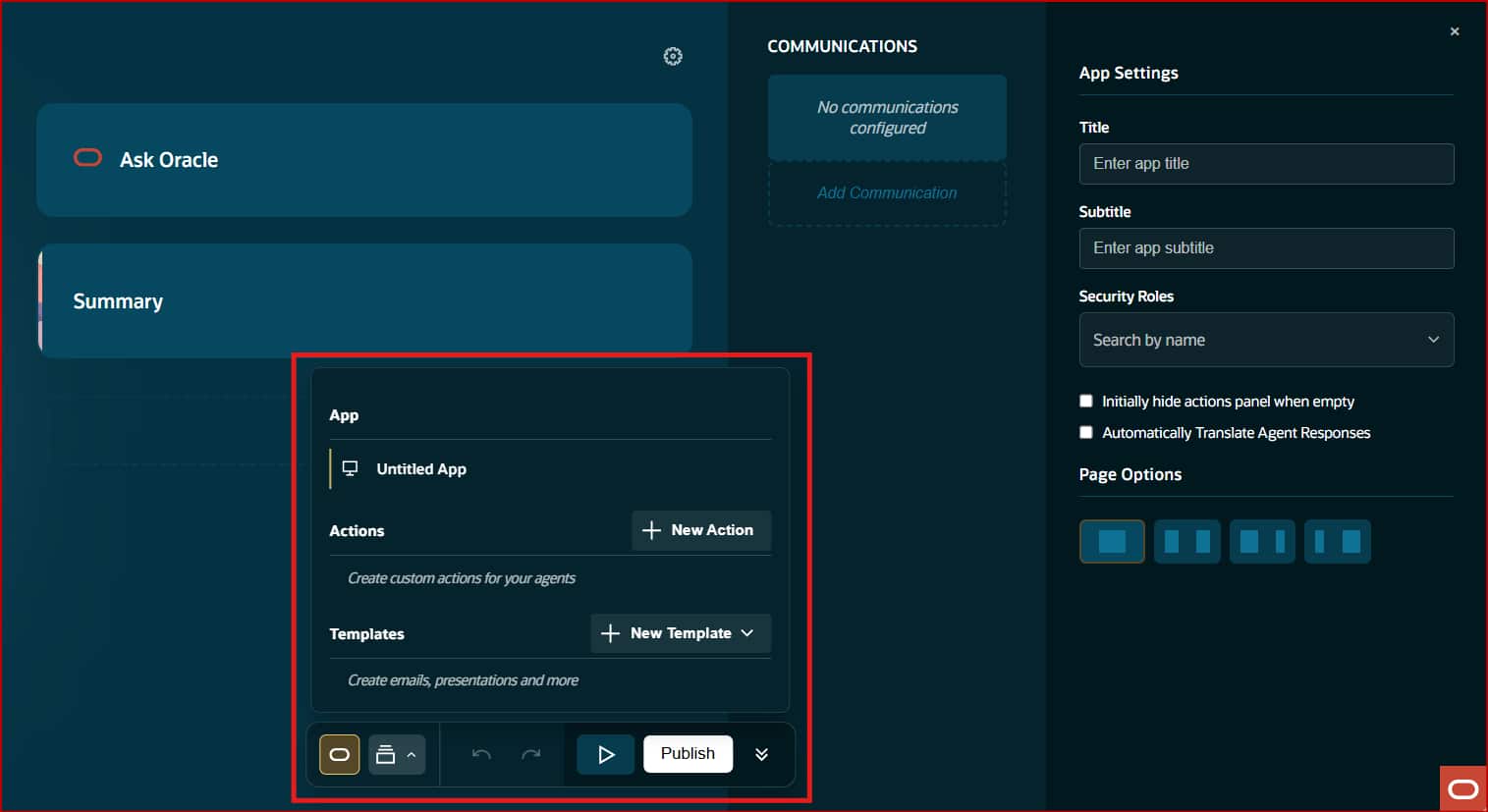Screen dimensions: 1488x812
Task: Select the Summary card
Action: pos(364,300)
